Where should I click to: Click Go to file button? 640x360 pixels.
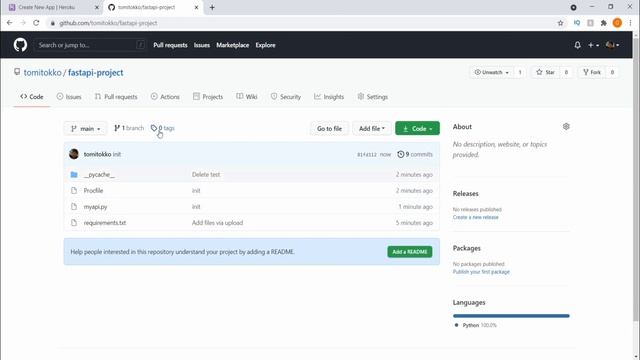point(329,129)
